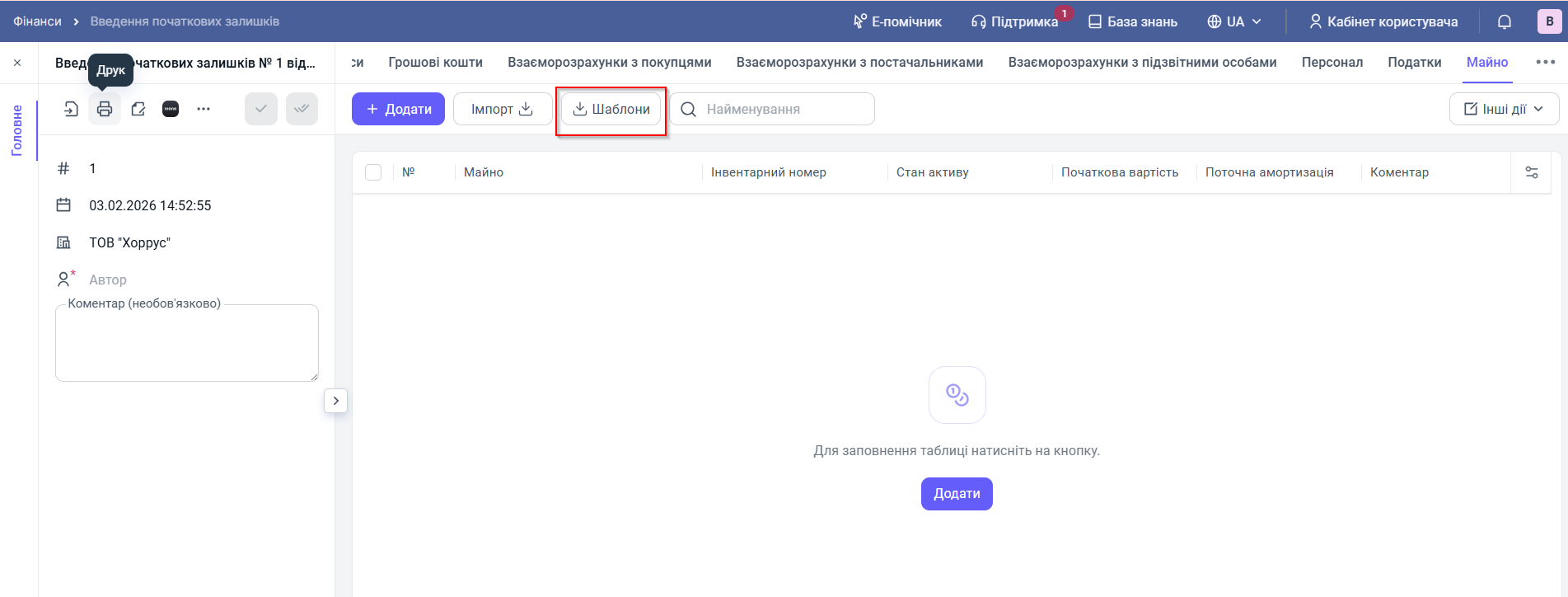Image resolution: width=1568 pixels, height=597 pixels.
Task: Click the single checkmark save button
Action: pyautogui.click(x=261, y=109)
